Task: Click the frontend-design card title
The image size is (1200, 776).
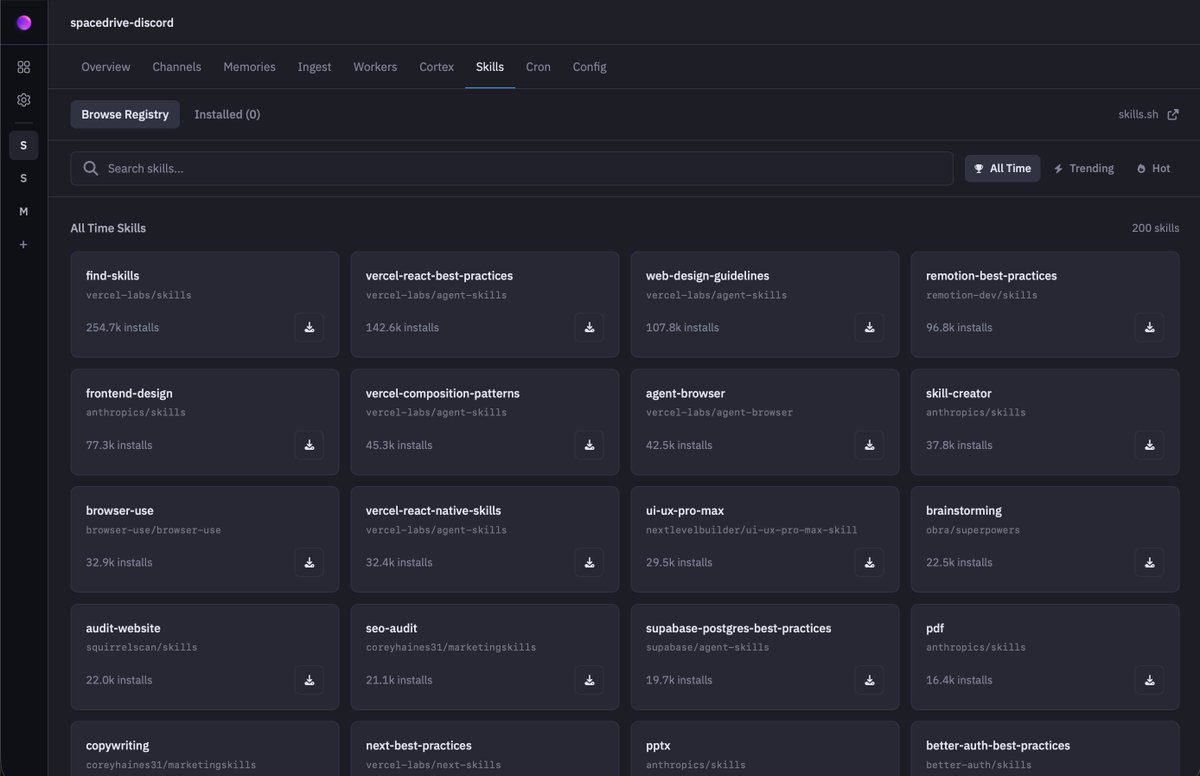Action: tap(129, 394)
